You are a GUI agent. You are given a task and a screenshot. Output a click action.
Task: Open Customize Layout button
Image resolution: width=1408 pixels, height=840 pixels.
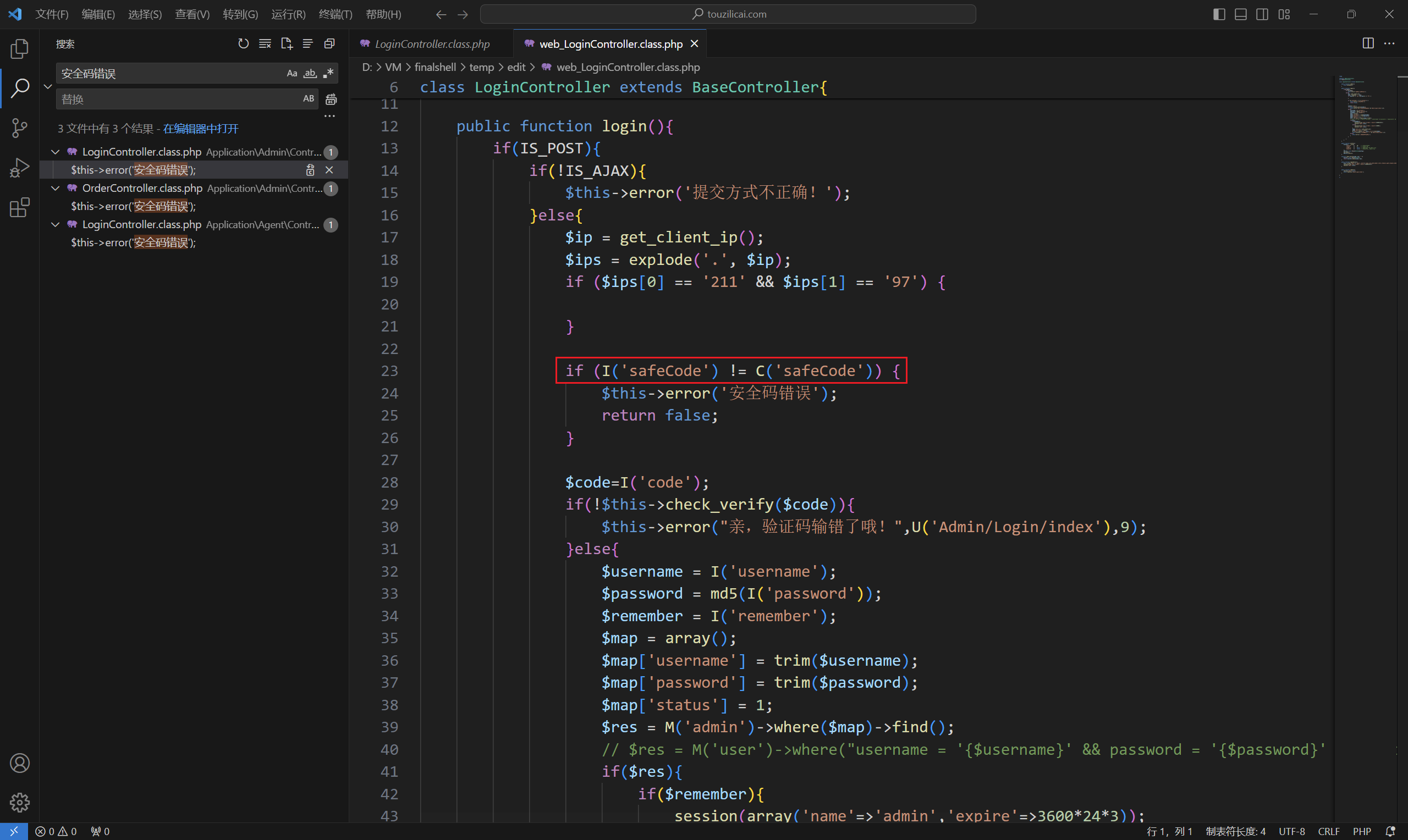(x=1284, y=14)
